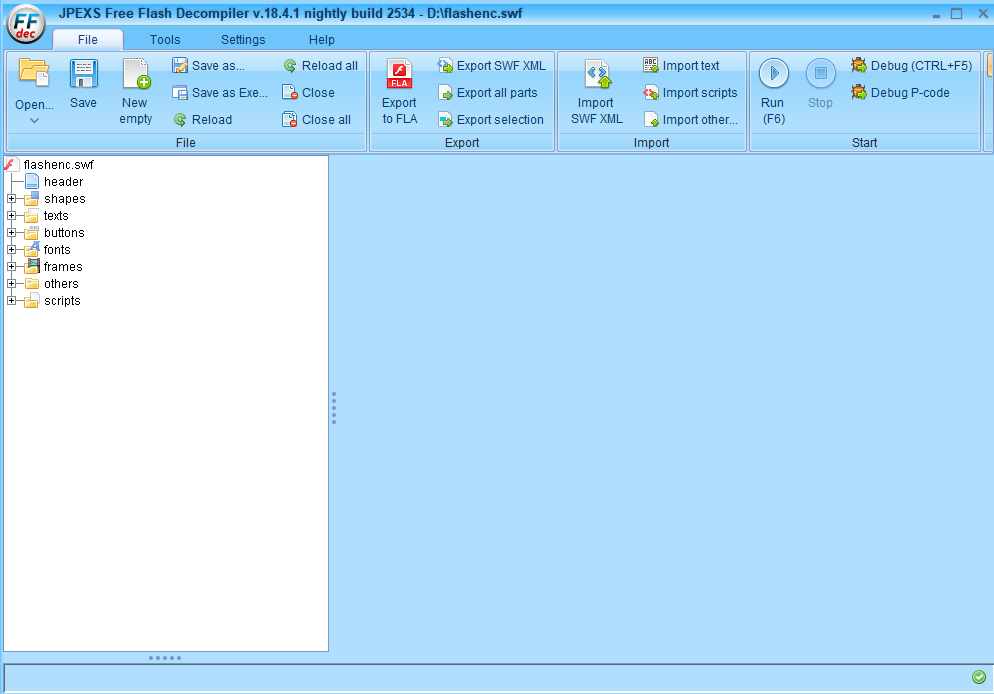Click the Save floppy disk icon
The height and width of the screenshot is (694, 994).
83,73
